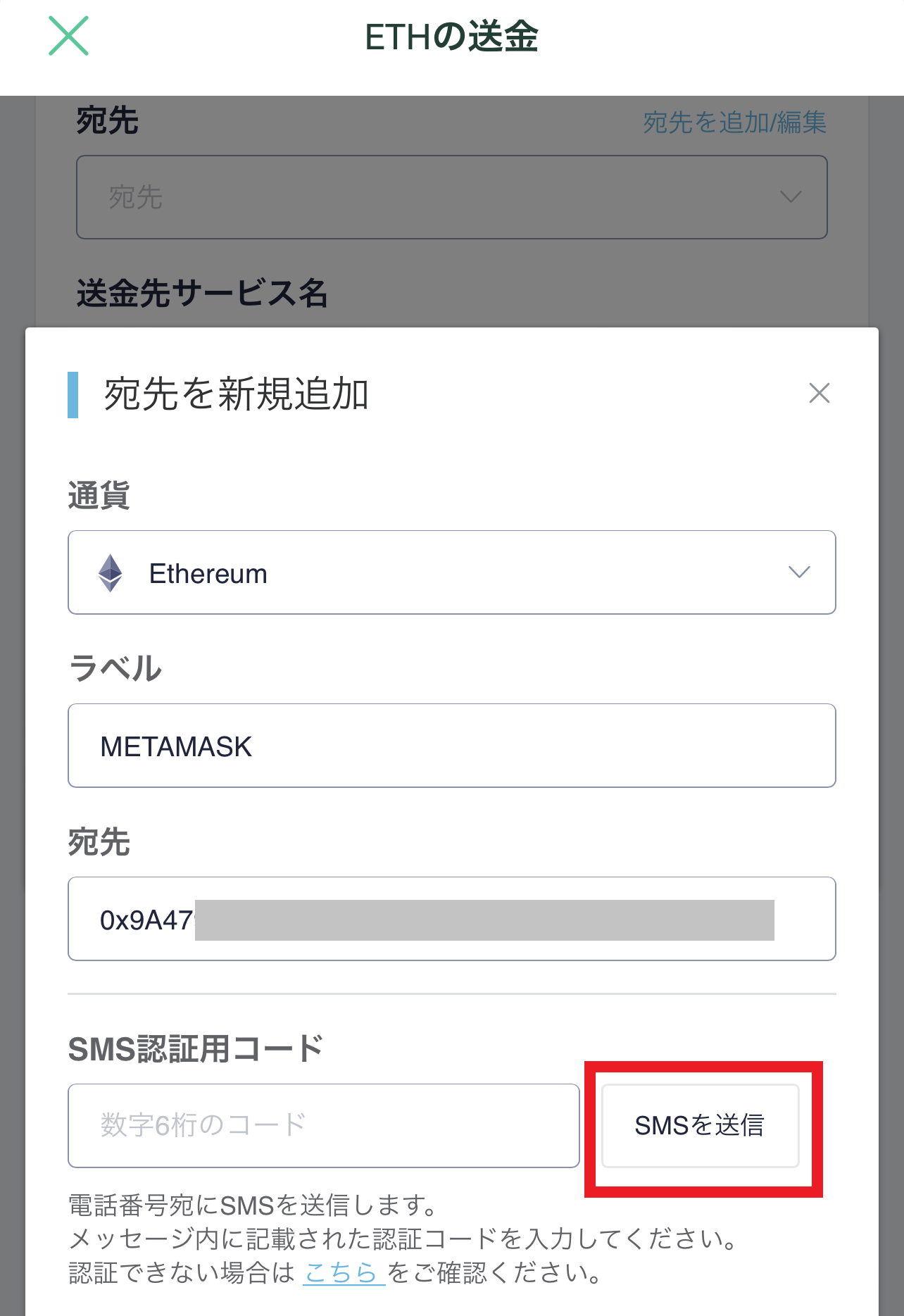
Task: Click the 宛先を新規追加 dialog heading
Action: pos(237,394)
